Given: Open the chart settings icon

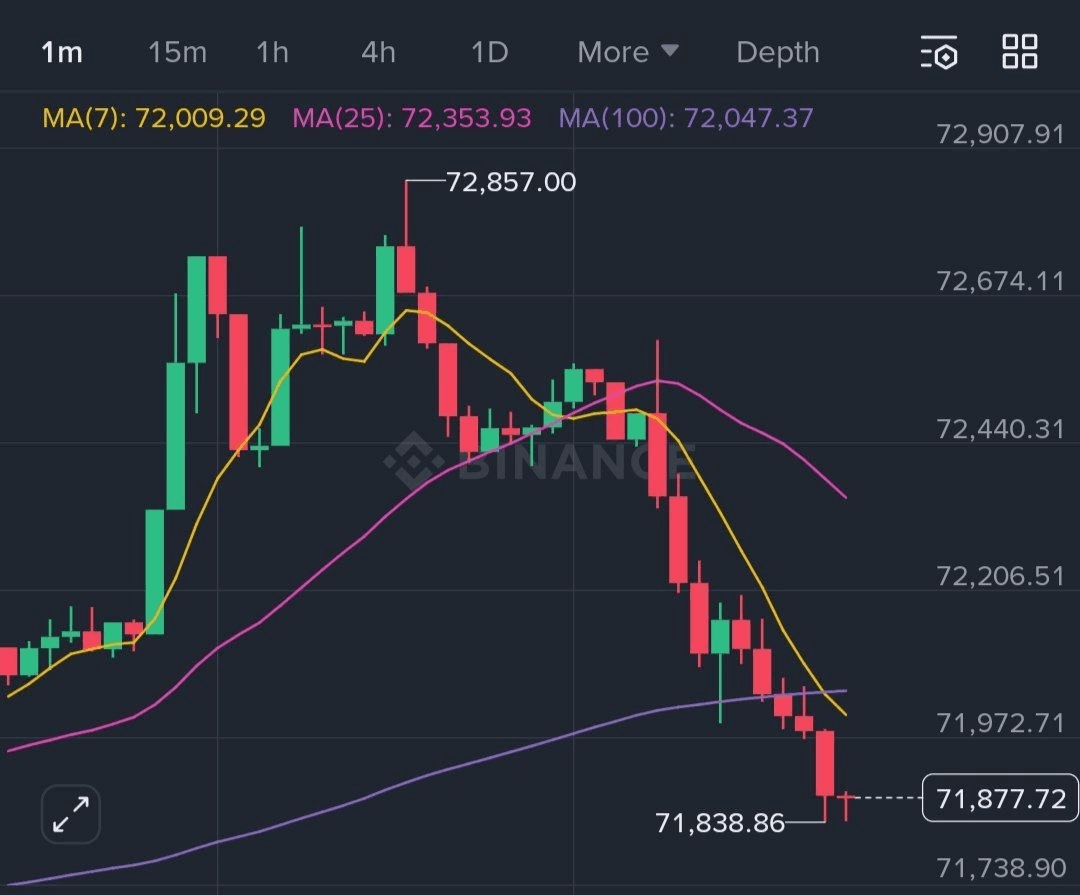Looking at the screenshot, I should (x=939, y=52).
